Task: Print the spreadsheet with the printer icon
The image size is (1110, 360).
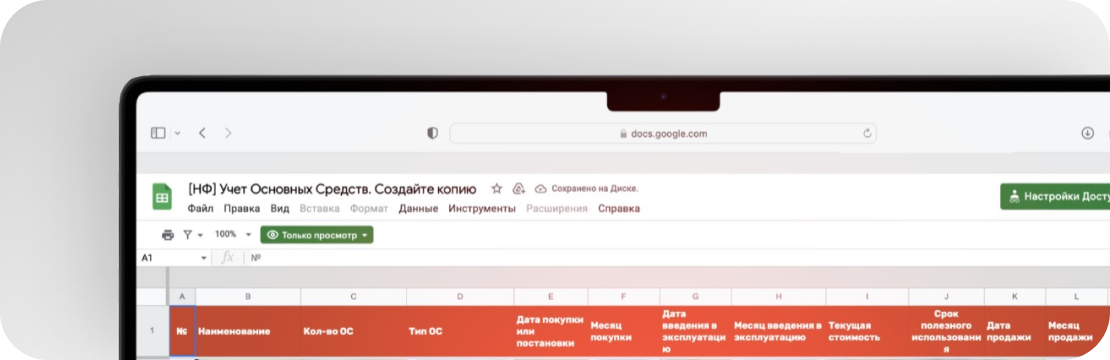Action: 168,235
